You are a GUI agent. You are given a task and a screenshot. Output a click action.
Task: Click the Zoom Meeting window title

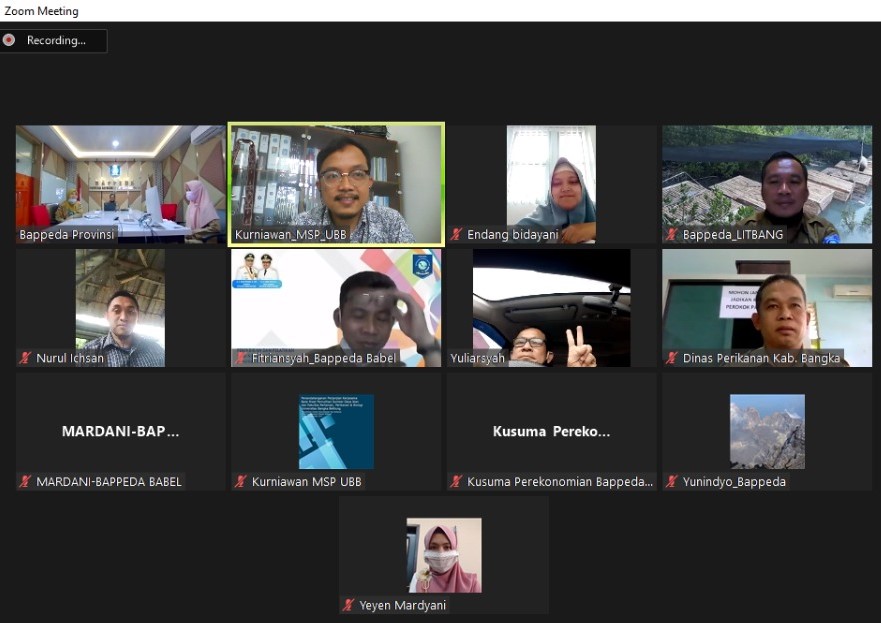pos(41,11)
